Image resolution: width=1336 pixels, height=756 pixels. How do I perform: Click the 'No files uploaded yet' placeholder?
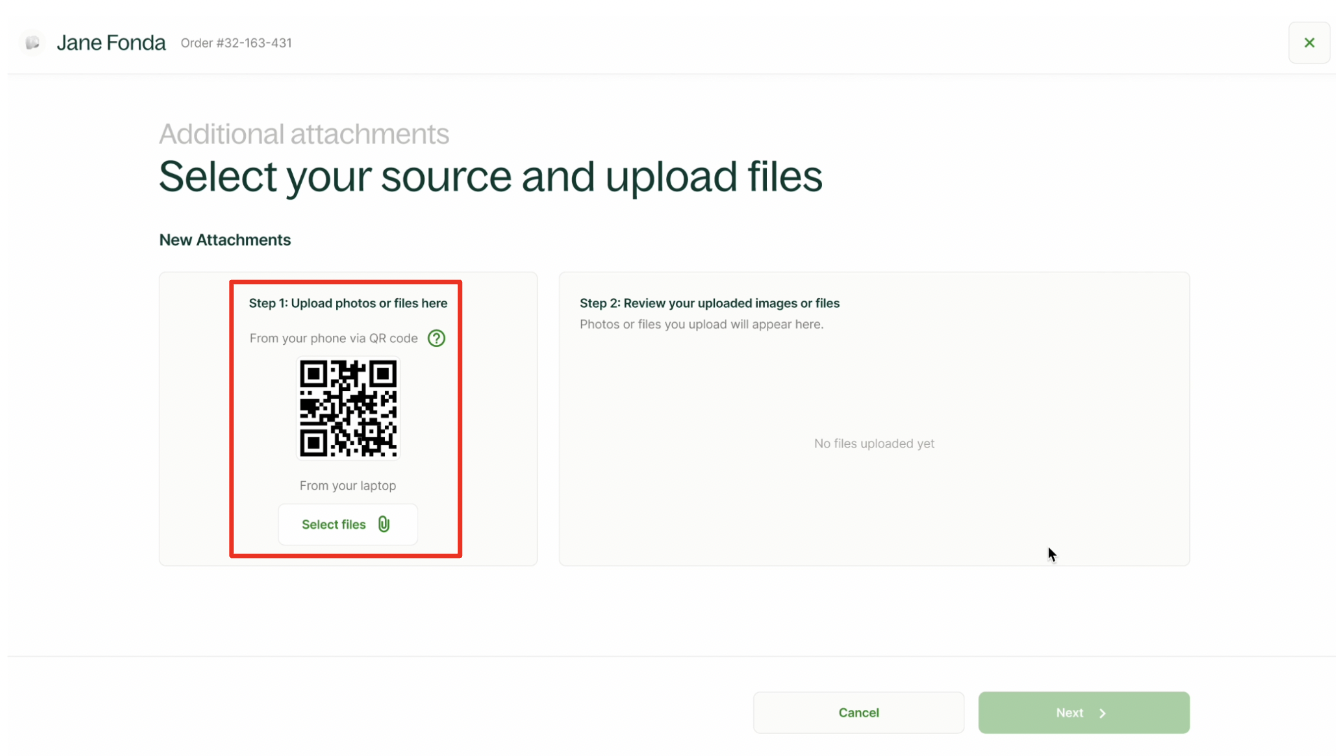point(874,444)
